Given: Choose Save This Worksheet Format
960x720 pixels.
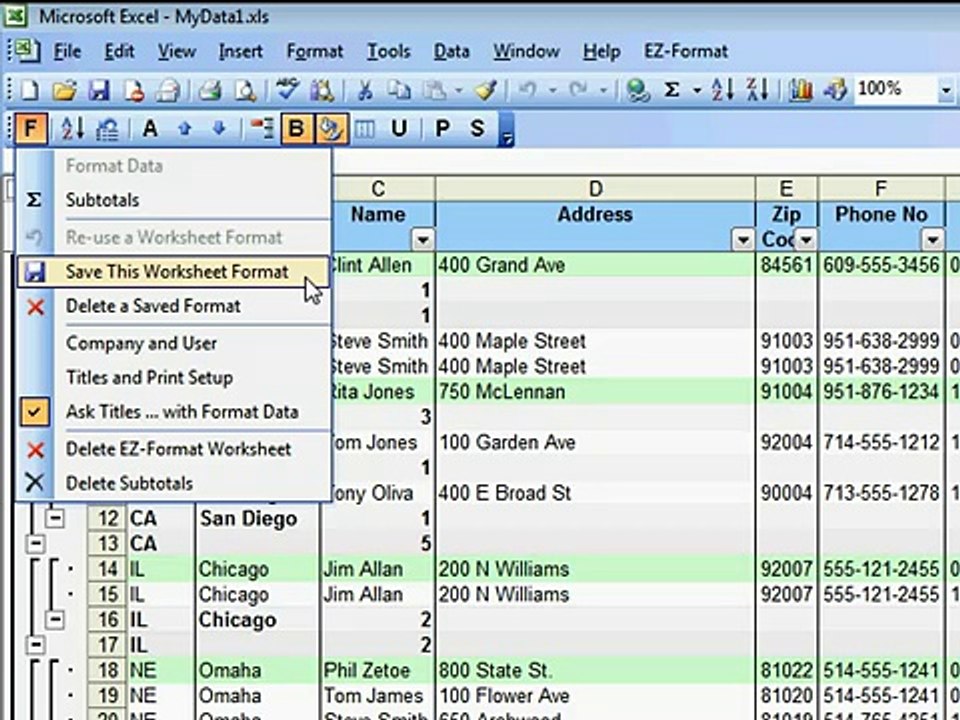Looking at the screenshot, I should click(x=173, y=272).
